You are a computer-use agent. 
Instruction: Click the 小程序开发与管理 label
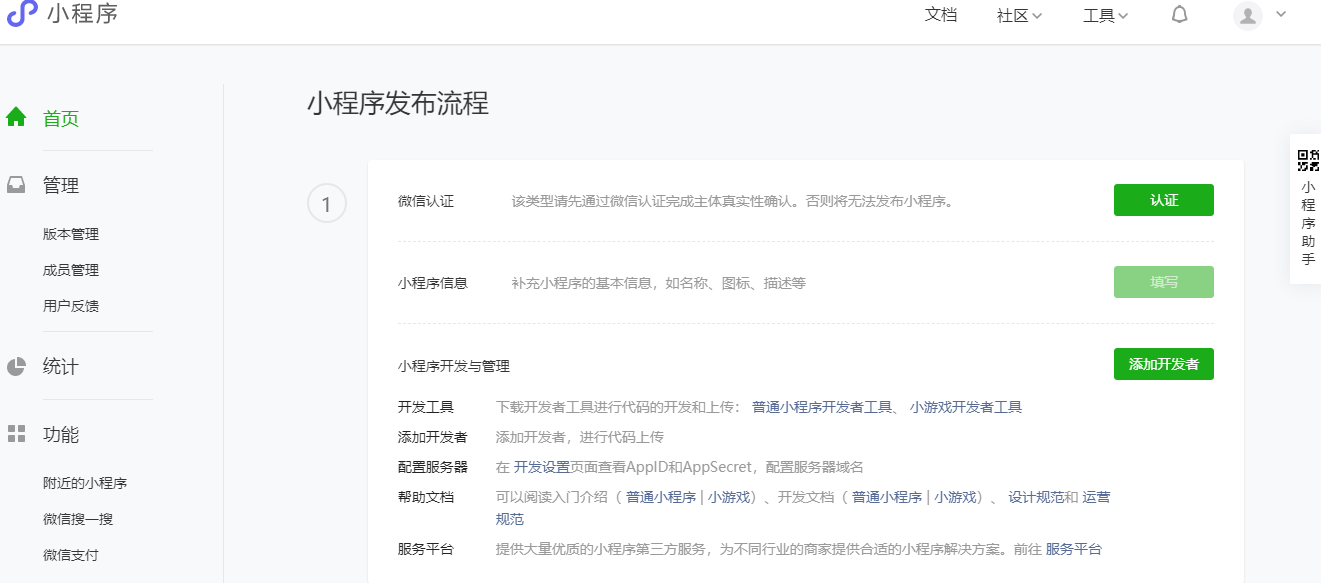454,366
